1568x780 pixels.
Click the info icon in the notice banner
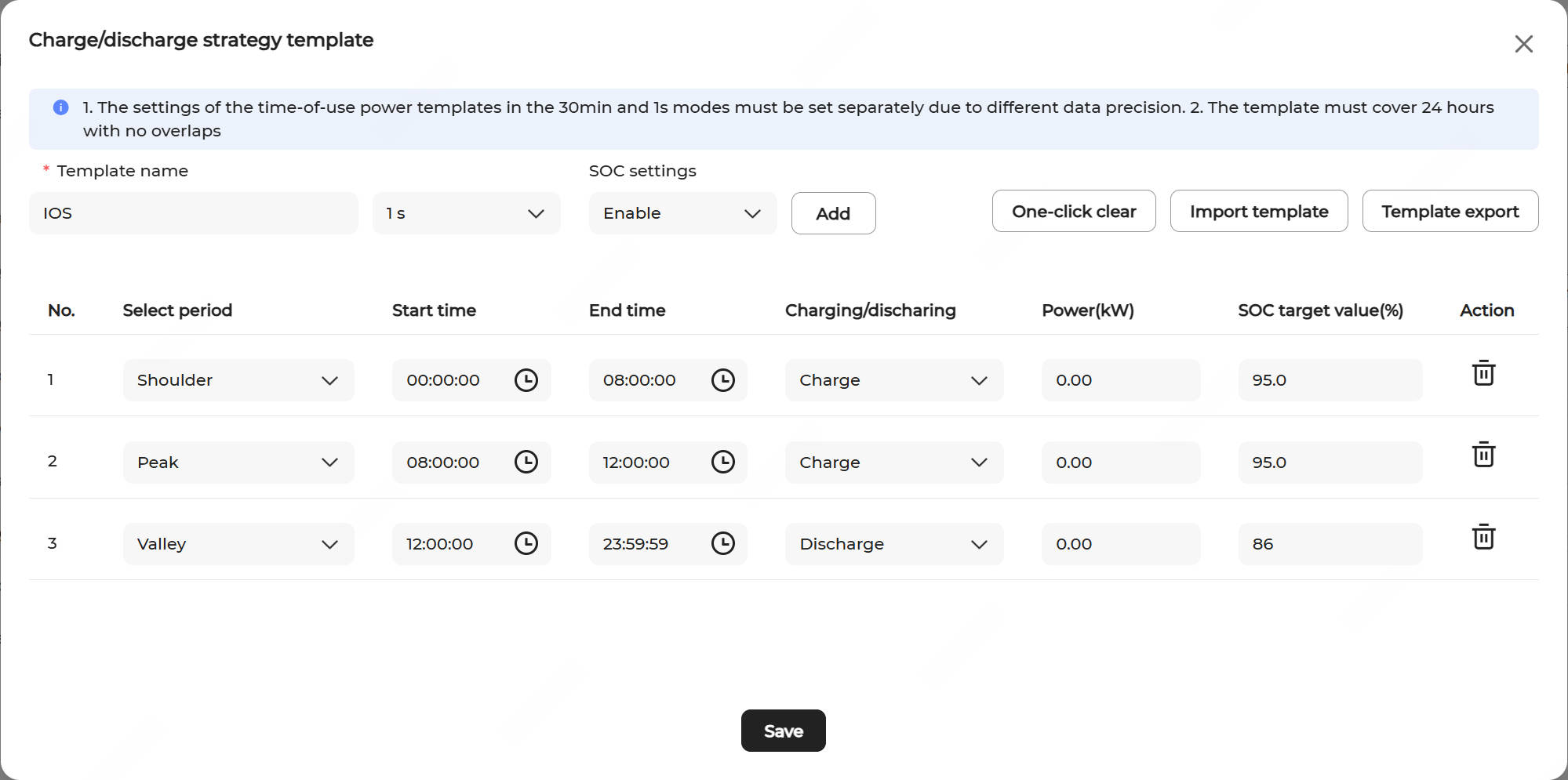click(60, 107)
